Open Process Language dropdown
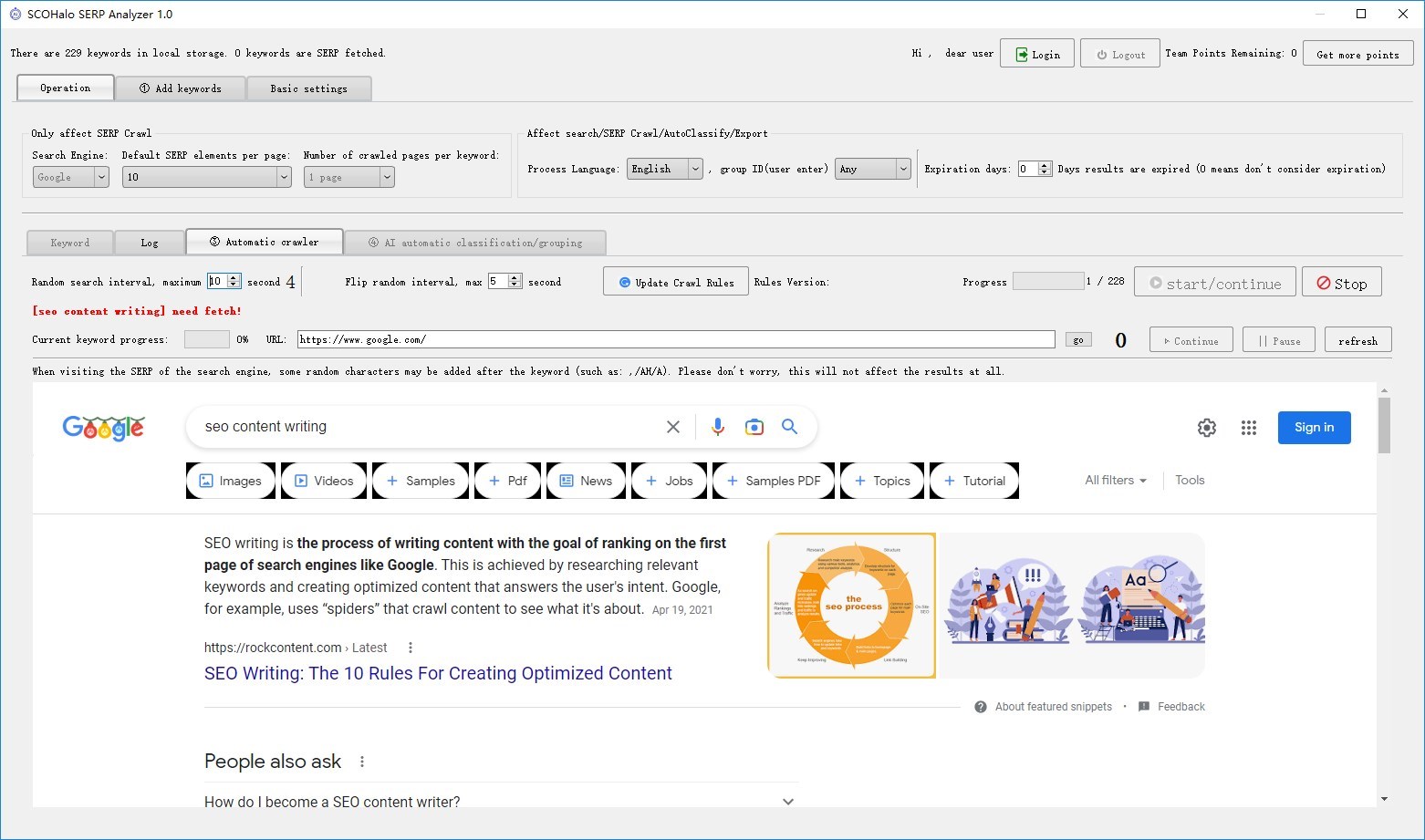The image size is (1425, 840). pos(664,169)
